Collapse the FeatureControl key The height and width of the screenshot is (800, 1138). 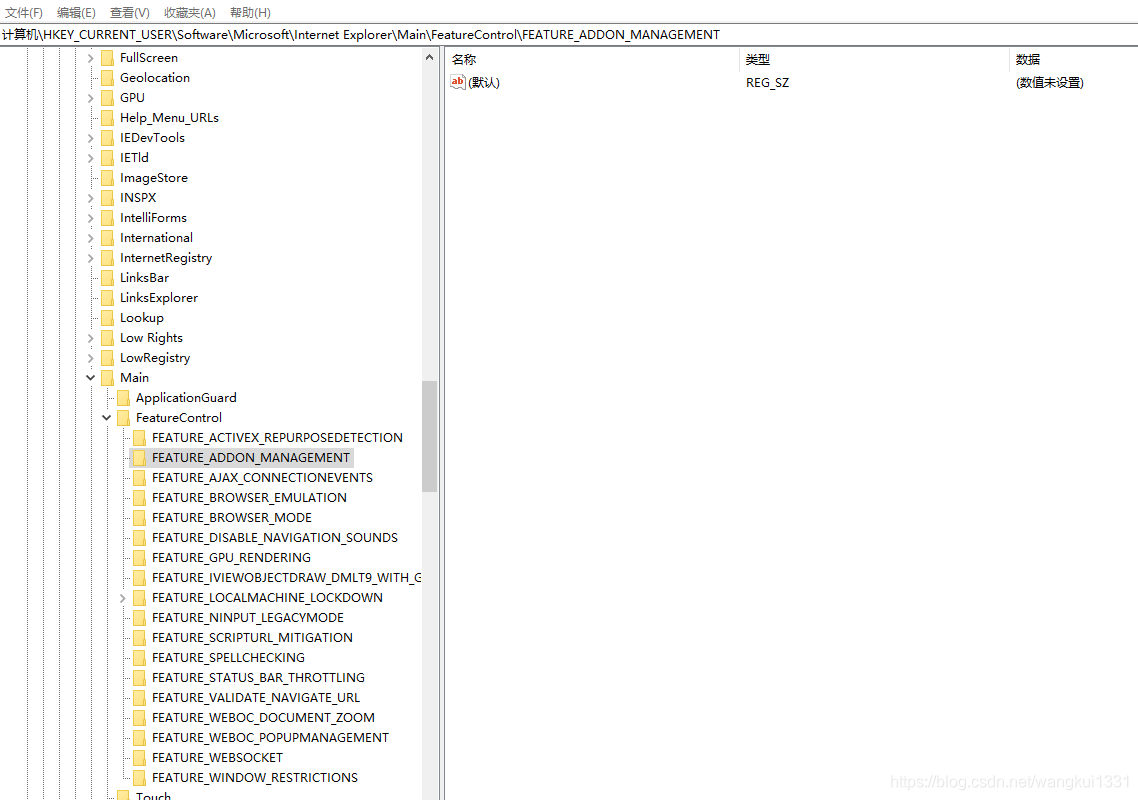107,417
